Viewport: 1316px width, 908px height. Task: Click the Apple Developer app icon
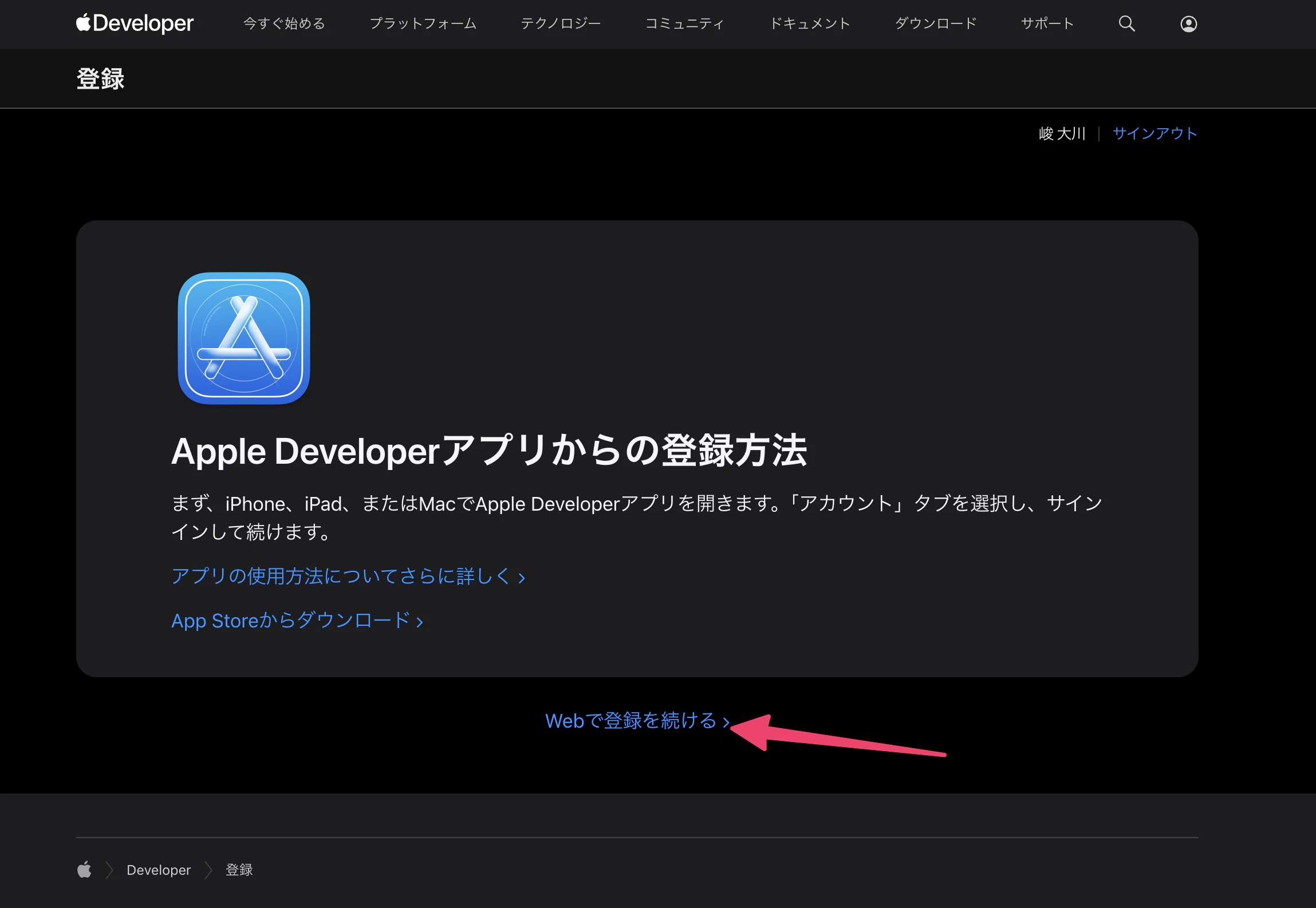pos(244,338)
